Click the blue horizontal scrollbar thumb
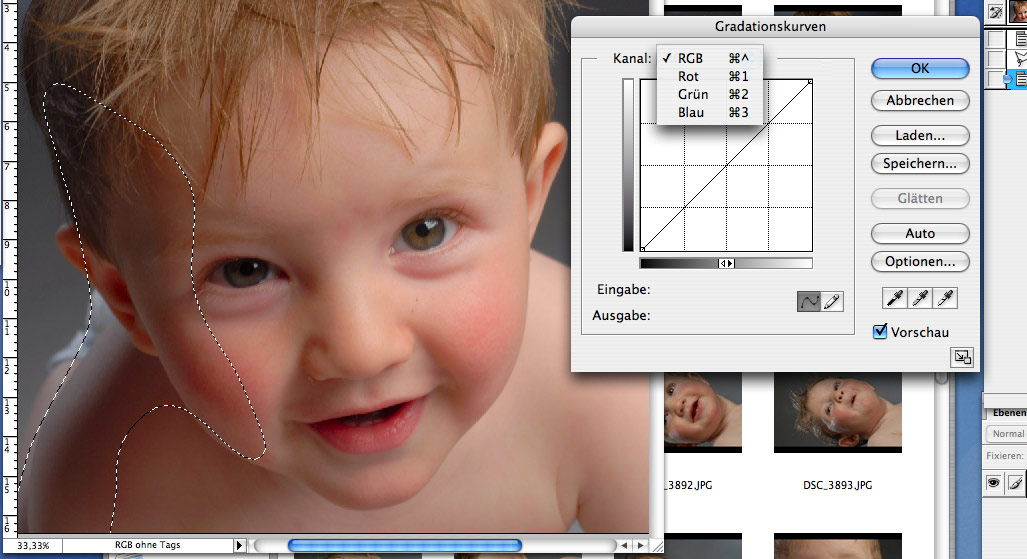 [404, 545]
